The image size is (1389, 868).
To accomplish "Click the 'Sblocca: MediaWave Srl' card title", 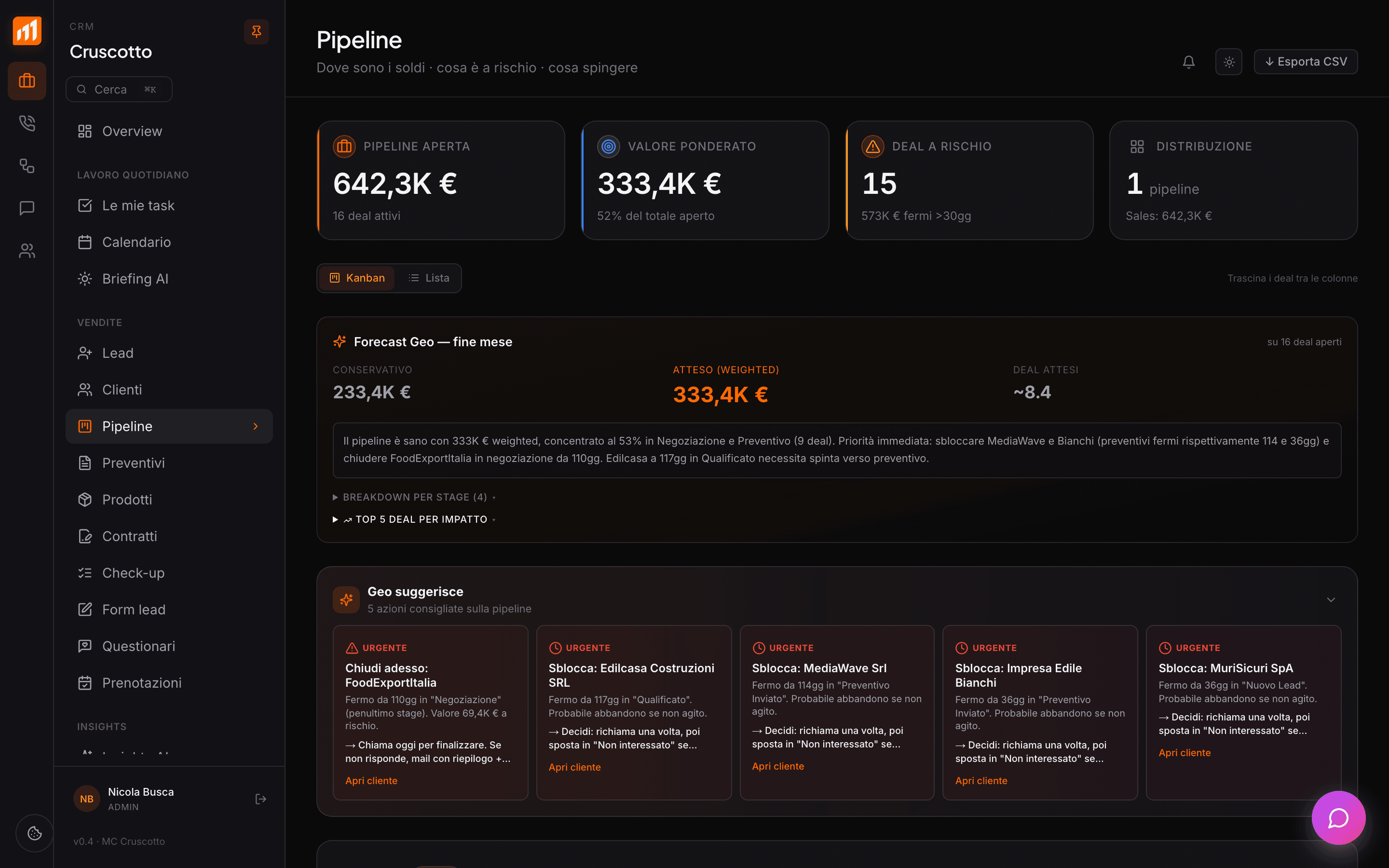I will pyautogui.click(x=819, y=668).
